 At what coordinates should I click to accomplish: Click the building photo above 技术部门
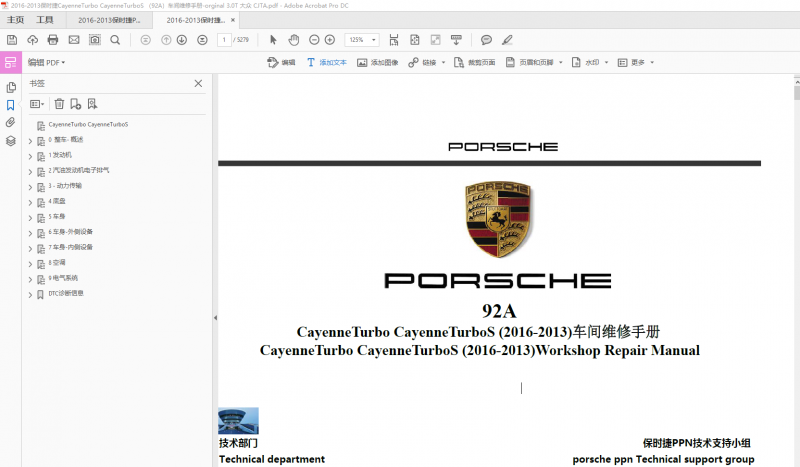click(x=238, y=421)
